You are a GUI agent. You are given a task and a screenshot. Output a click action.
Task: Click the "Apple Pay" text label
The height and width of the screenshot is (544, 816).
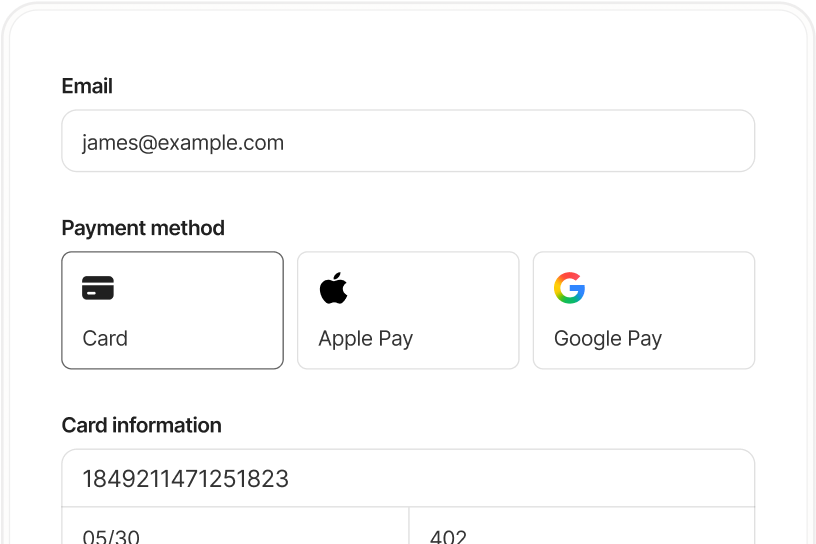point(365,338)
